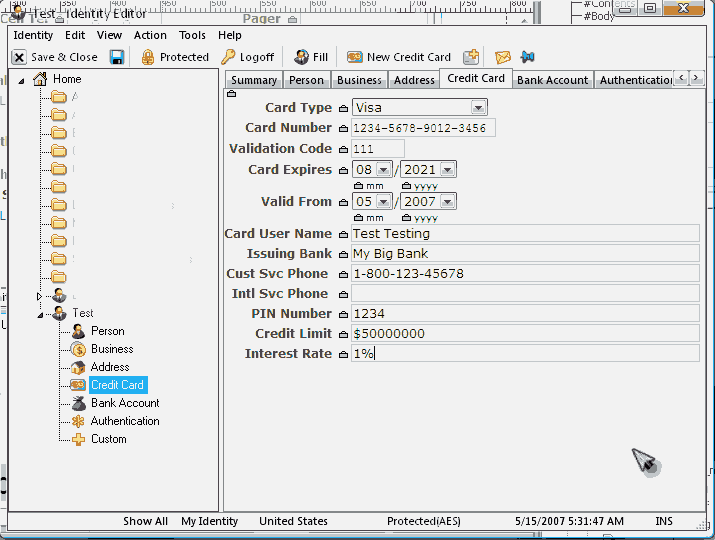Click the Save & Close toolbar button
Viewport: 715px width, 540px height.
coord(55,57)
